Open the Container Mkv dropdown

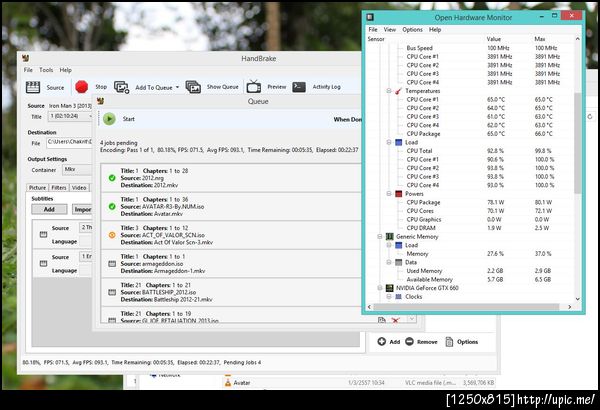point(77,170)
